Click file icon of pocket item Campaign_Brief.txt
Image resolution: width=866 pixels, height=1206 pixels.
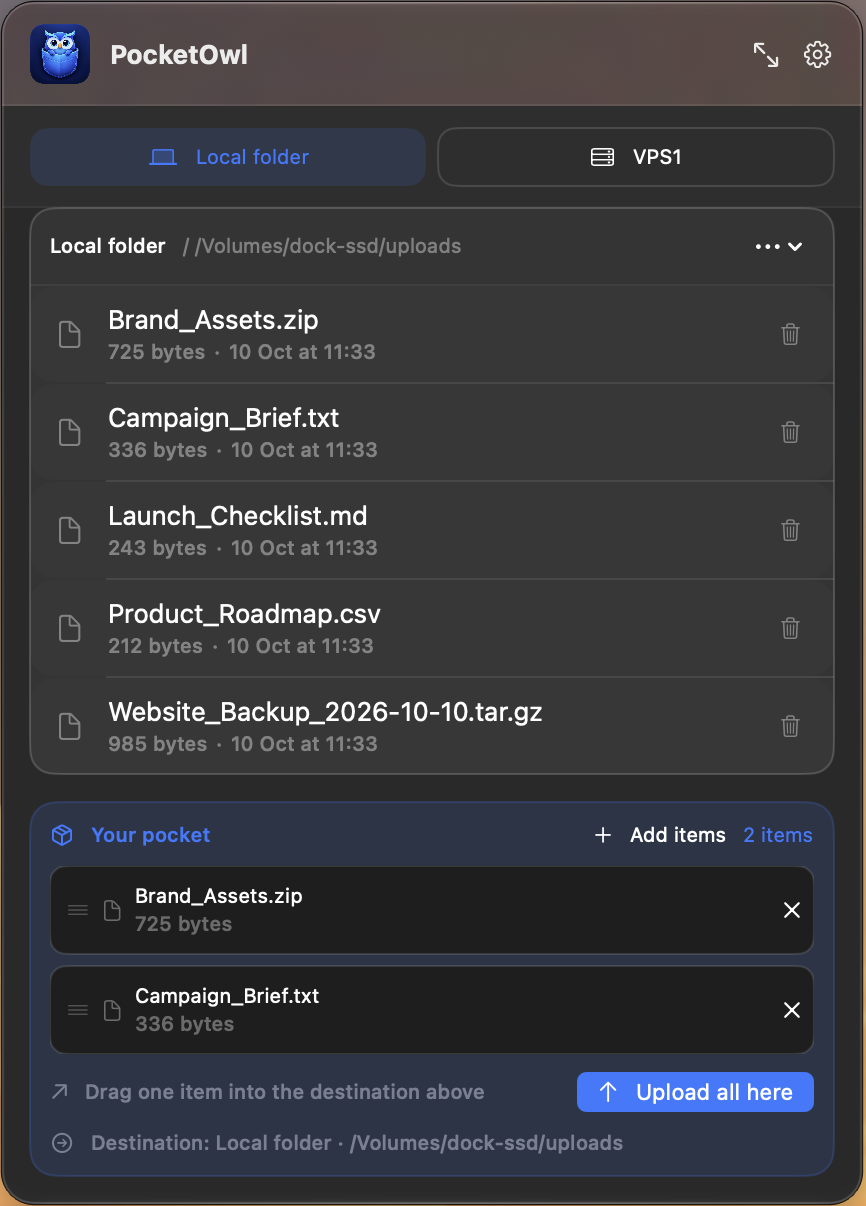click(x=113, y=1010)
